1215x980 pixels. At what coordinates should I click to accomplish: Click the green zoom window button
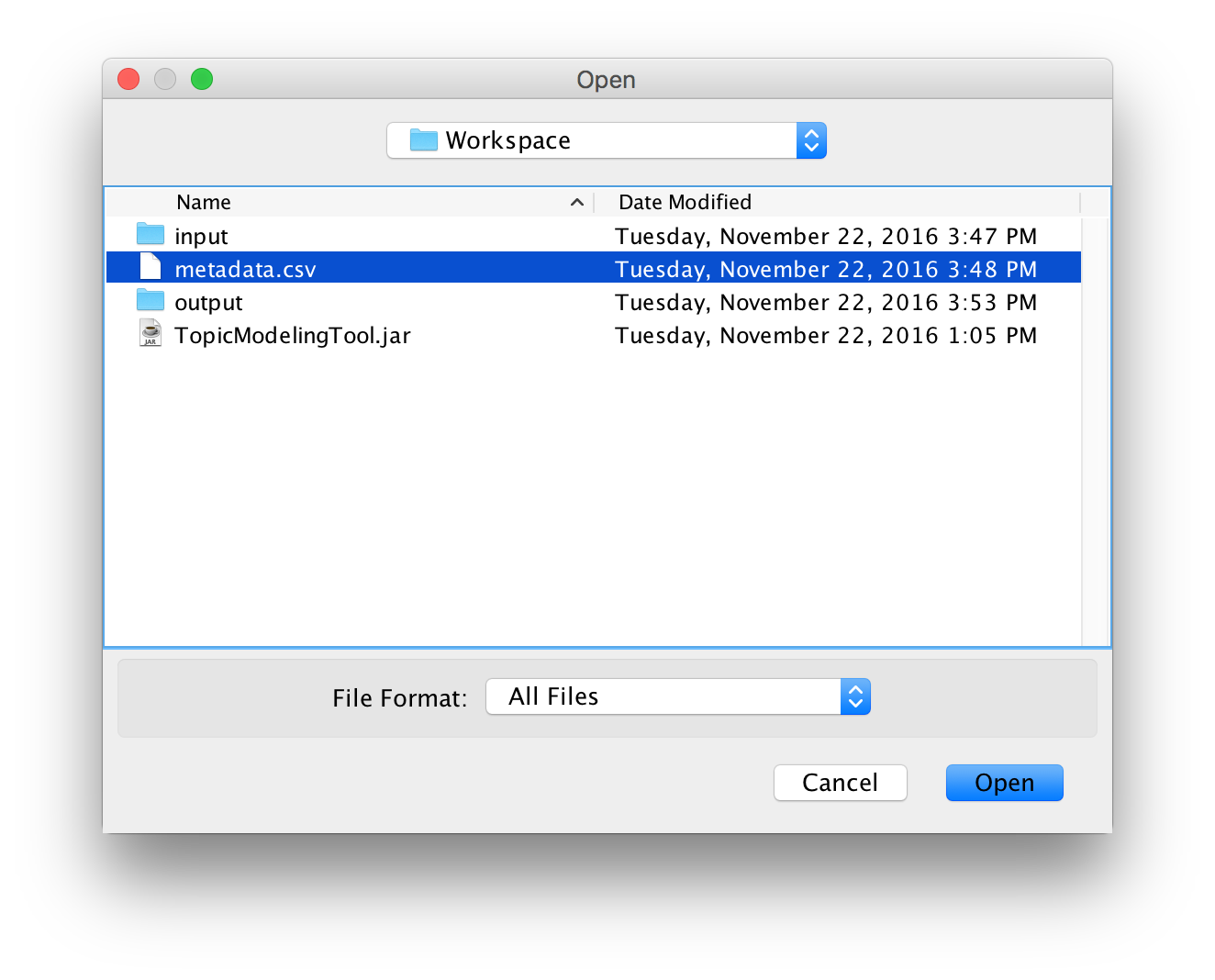click(x=202, y=80)
